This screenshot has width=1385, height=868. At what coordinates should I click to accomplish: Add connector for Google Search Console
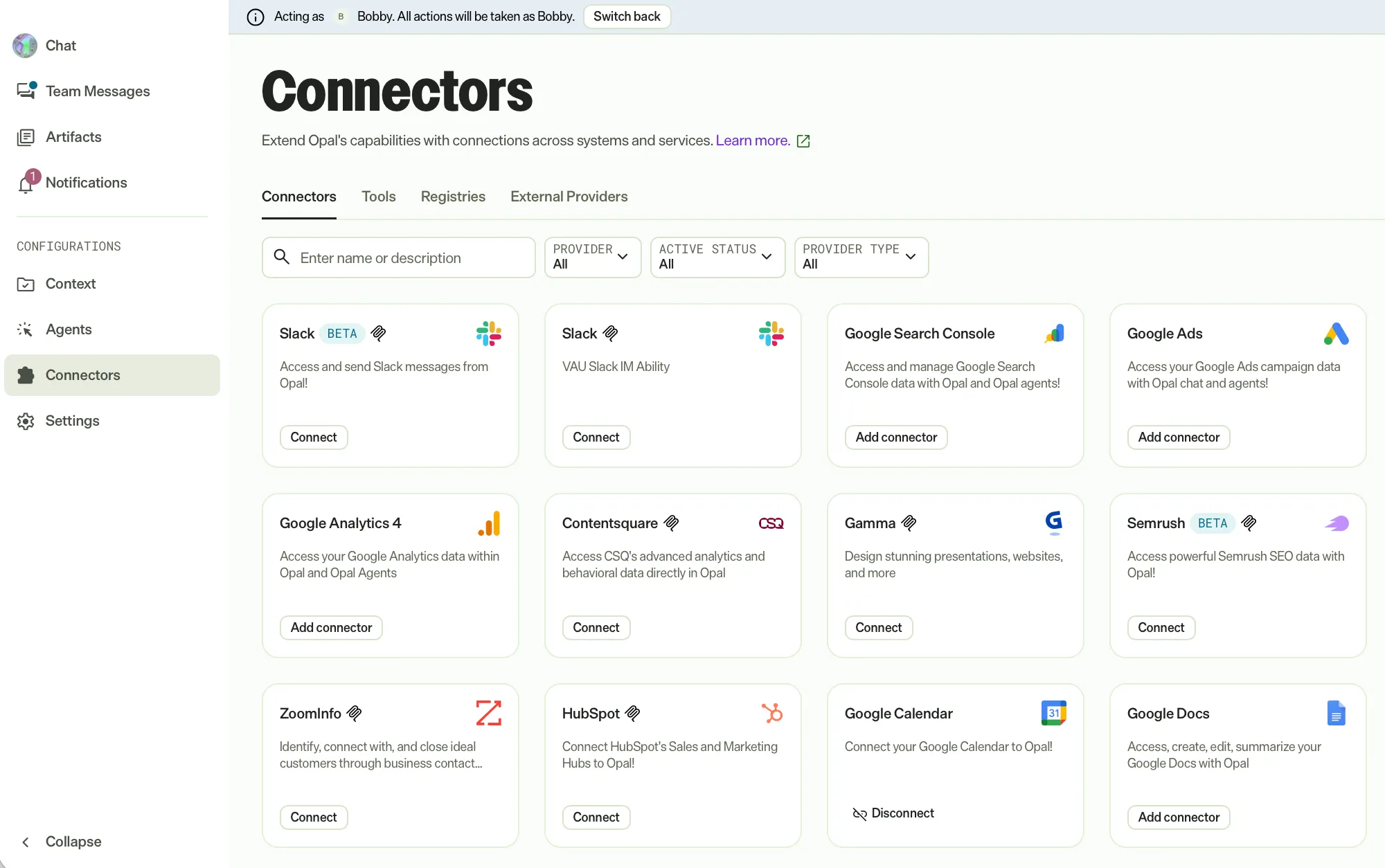pos(896,437)
